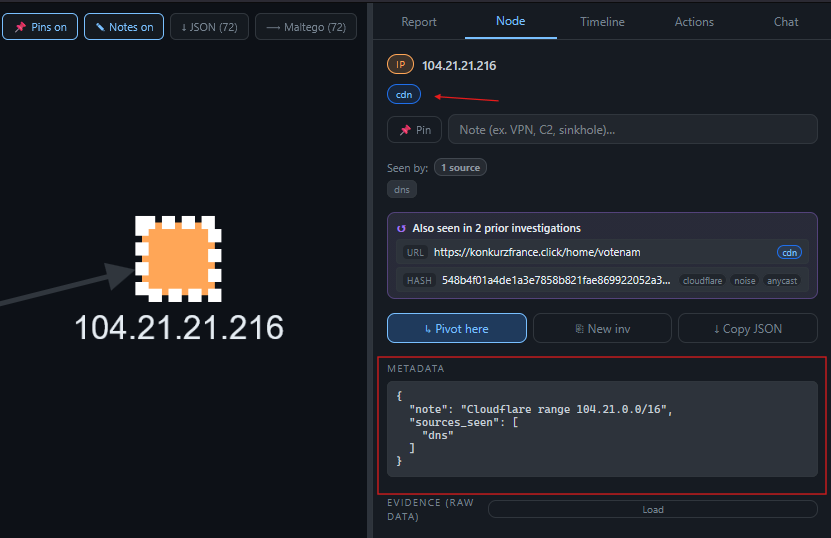Click the purple loop icon beside Also seen
This screenshot has width=831, height=538.
(x=401, y=228)
